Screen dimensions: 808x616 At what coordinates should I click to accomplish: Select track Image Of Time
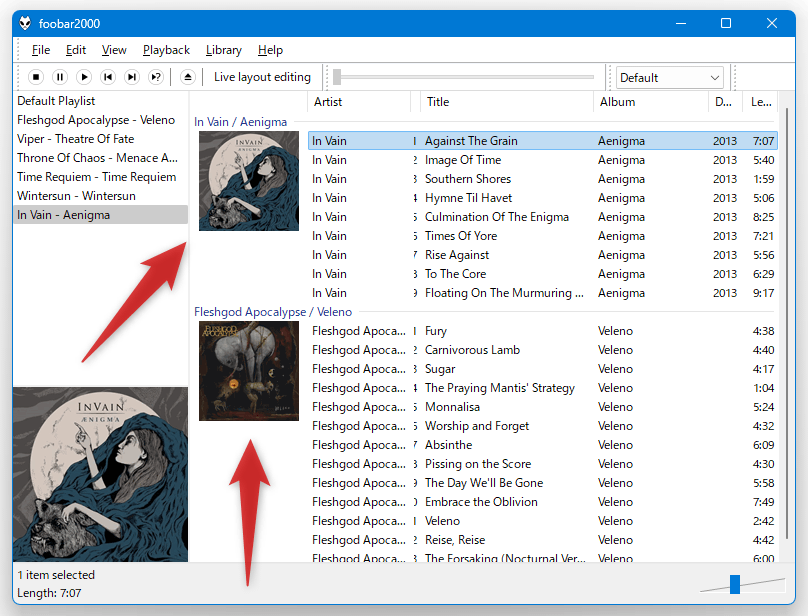click(x=543, y=160)
